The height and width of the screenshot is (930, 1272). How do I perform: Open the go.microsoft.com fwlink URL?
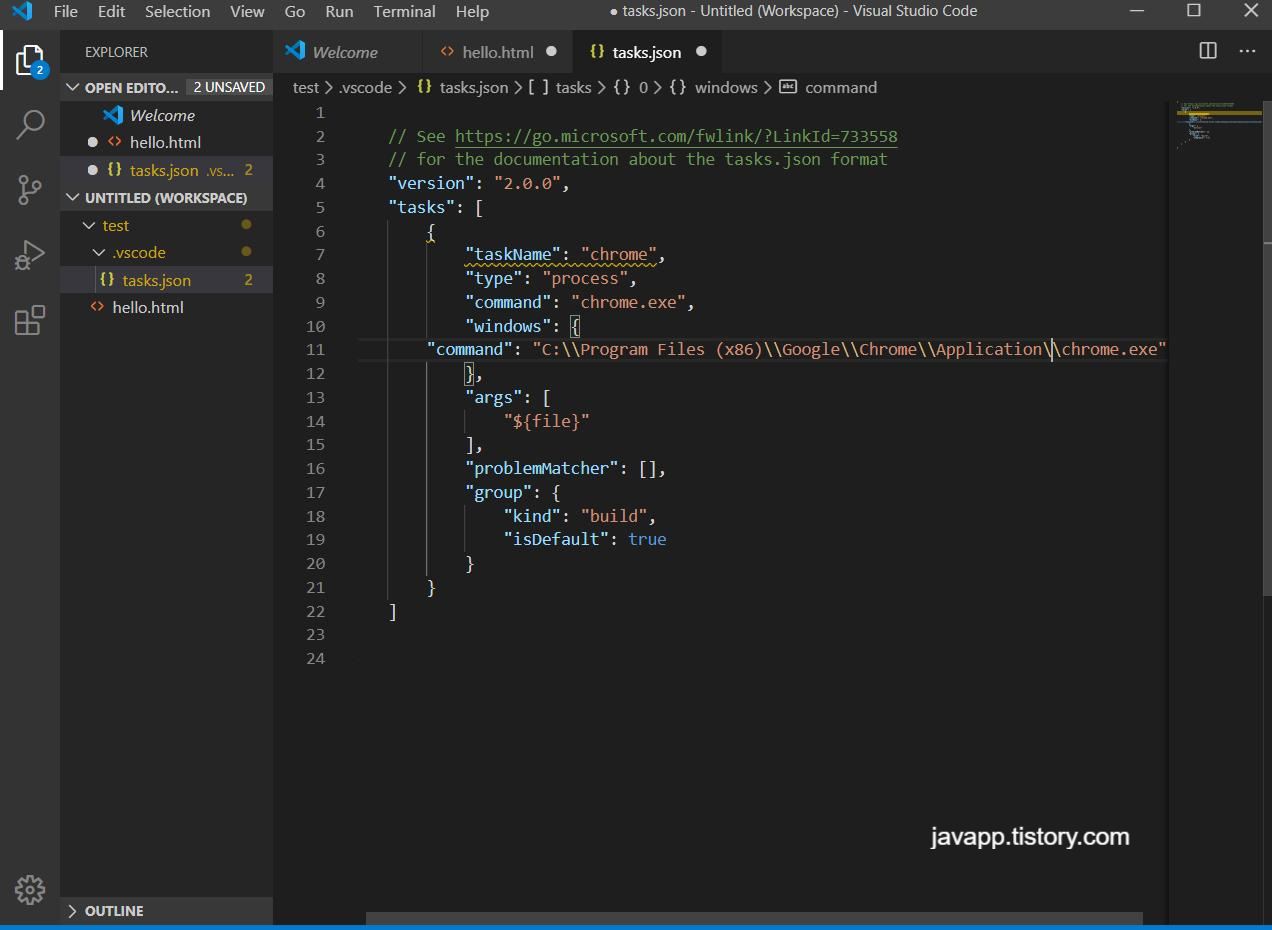pyautogui.click(x=676, y=136)
